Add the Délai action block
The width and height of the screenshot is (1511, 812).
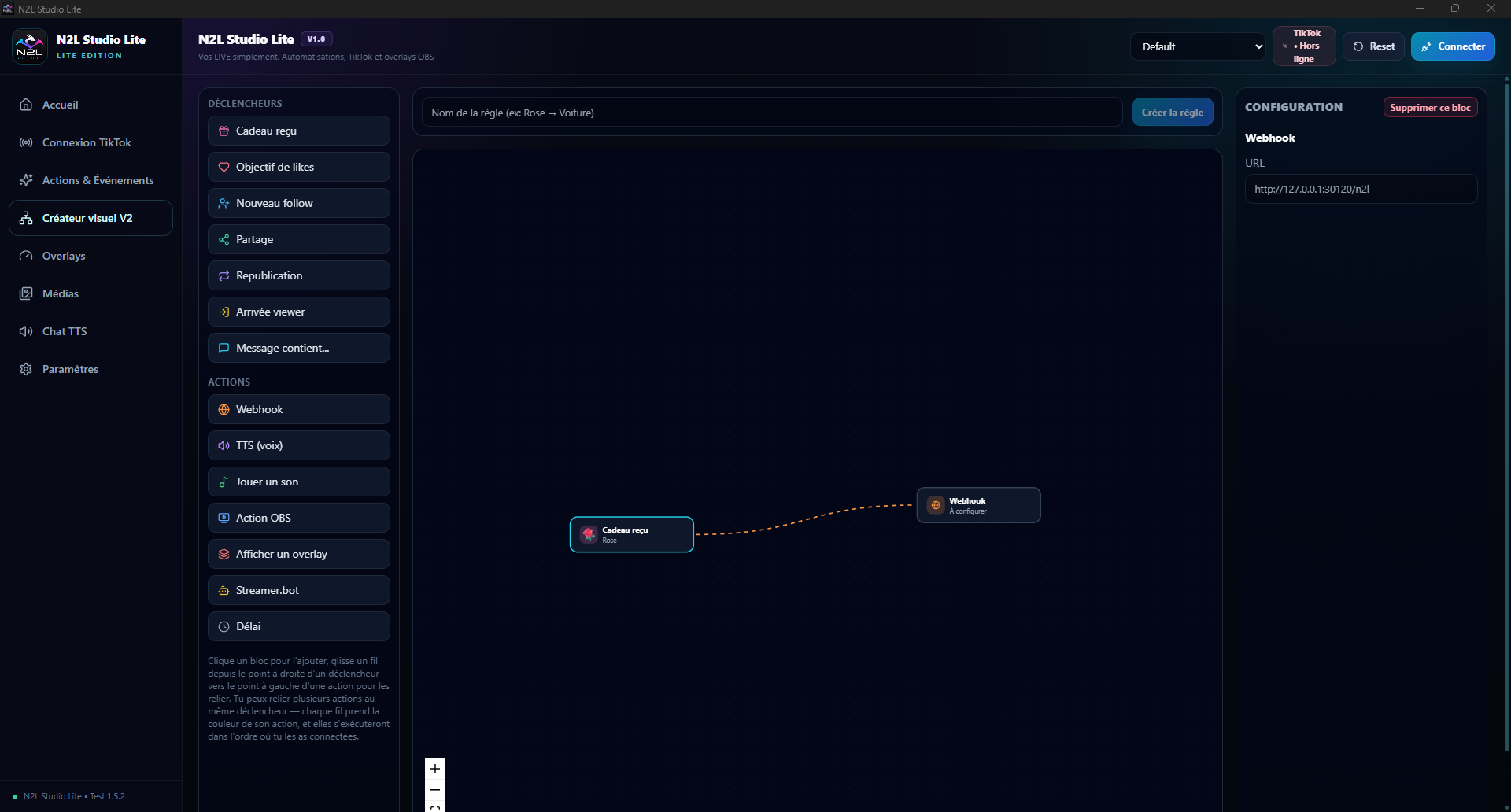point(299,626)
